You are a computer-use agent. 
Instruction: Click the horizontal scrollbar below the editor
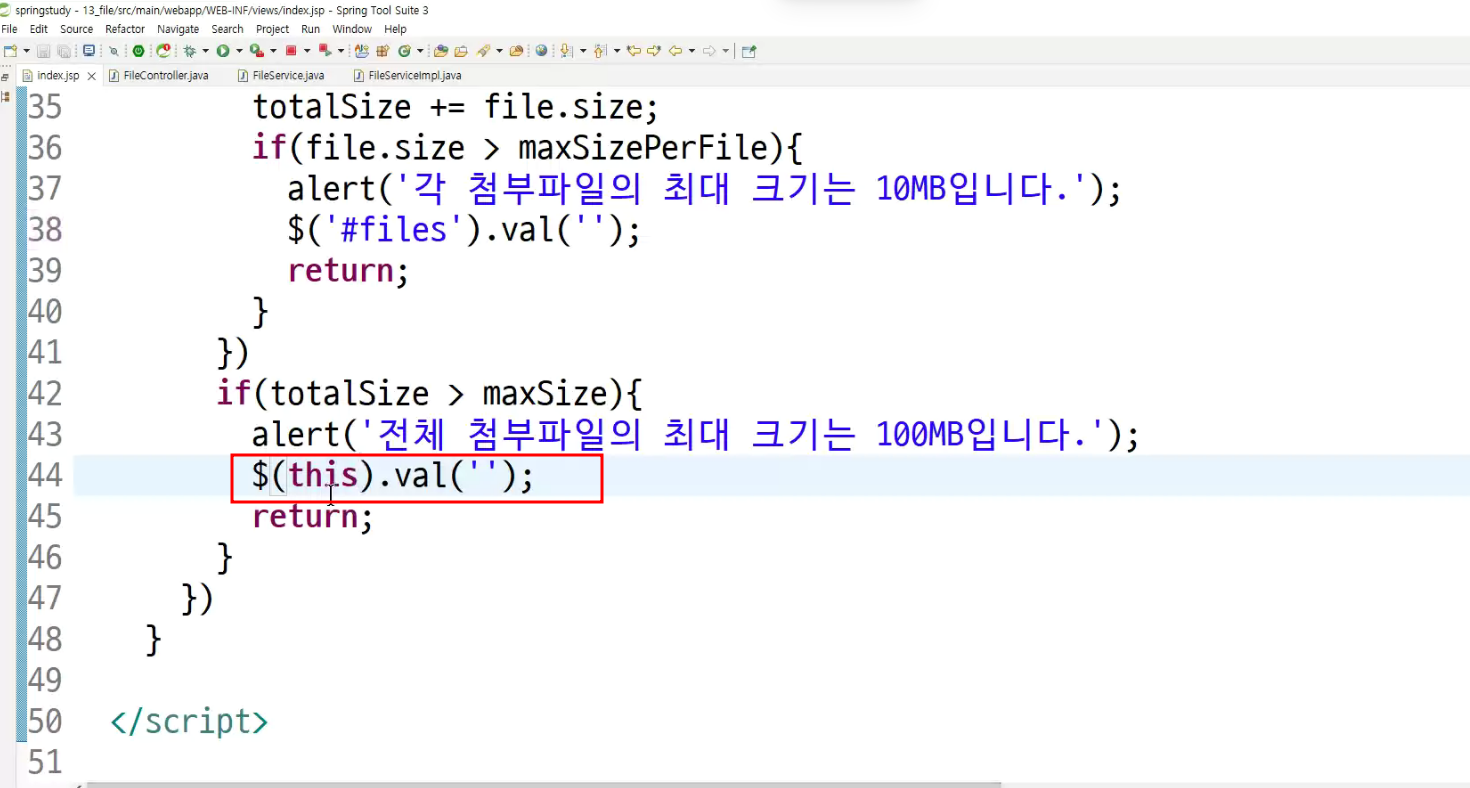pyautogui.click(x=544, y=785)
